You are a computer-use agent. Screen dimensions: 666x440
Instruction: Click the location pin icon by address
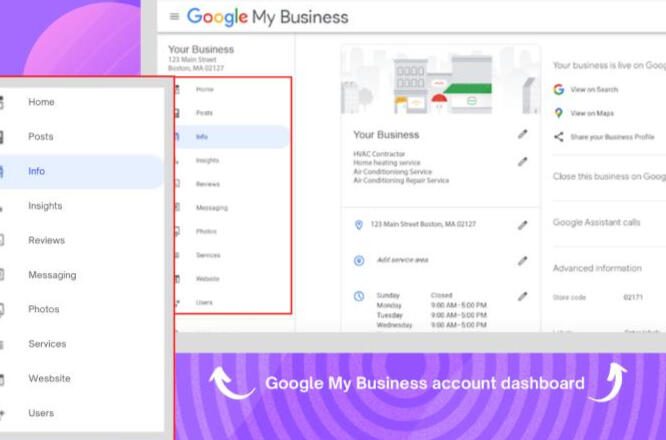[359, 225]
